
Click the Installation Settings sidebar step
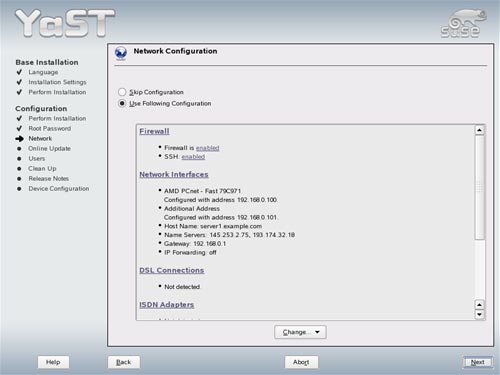tap(57, 82)
